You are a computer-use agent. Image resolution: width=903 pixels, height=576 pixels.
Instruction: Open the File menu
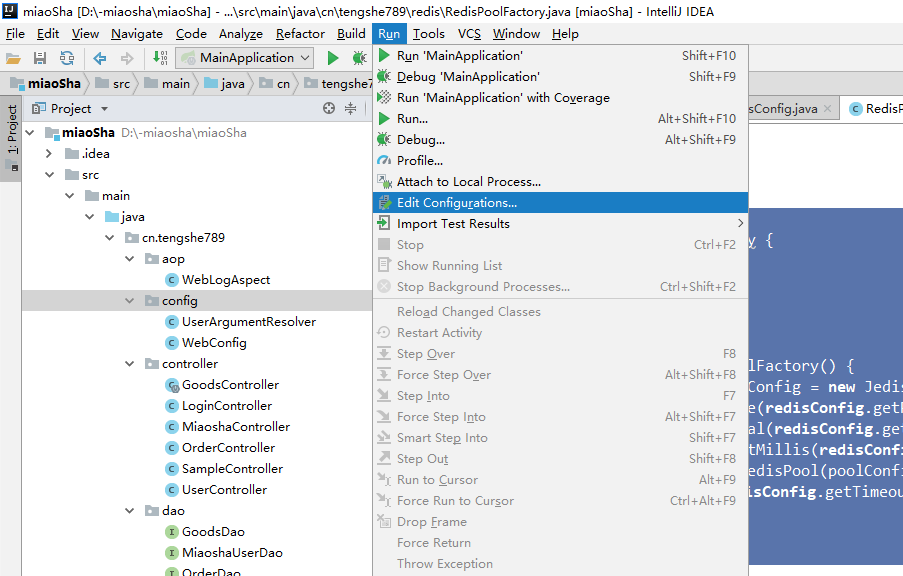click(x=15, y=34)
